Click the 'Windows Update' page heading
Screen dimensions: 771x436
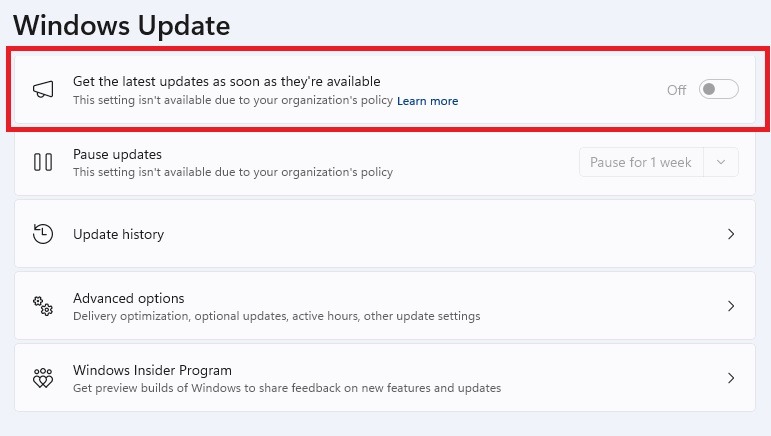pos(121,25)
